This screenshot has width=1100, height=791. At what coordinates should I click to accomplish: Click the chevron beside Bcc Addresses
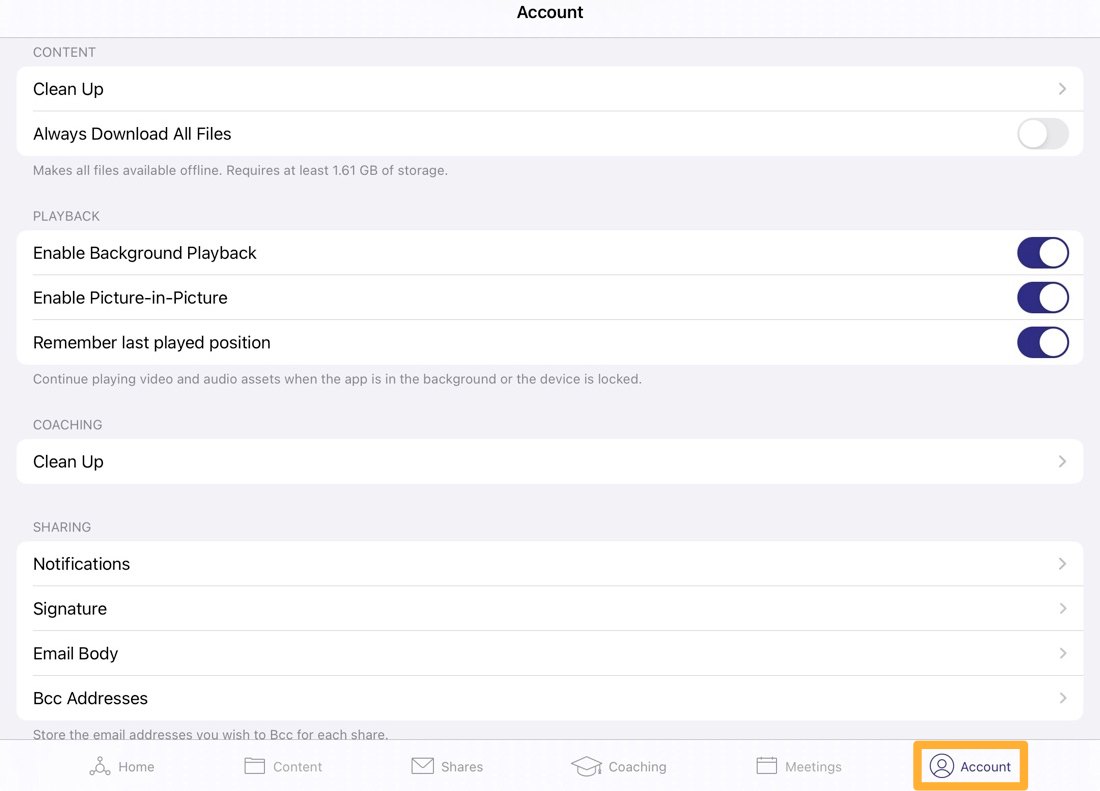coord(1062,698)
